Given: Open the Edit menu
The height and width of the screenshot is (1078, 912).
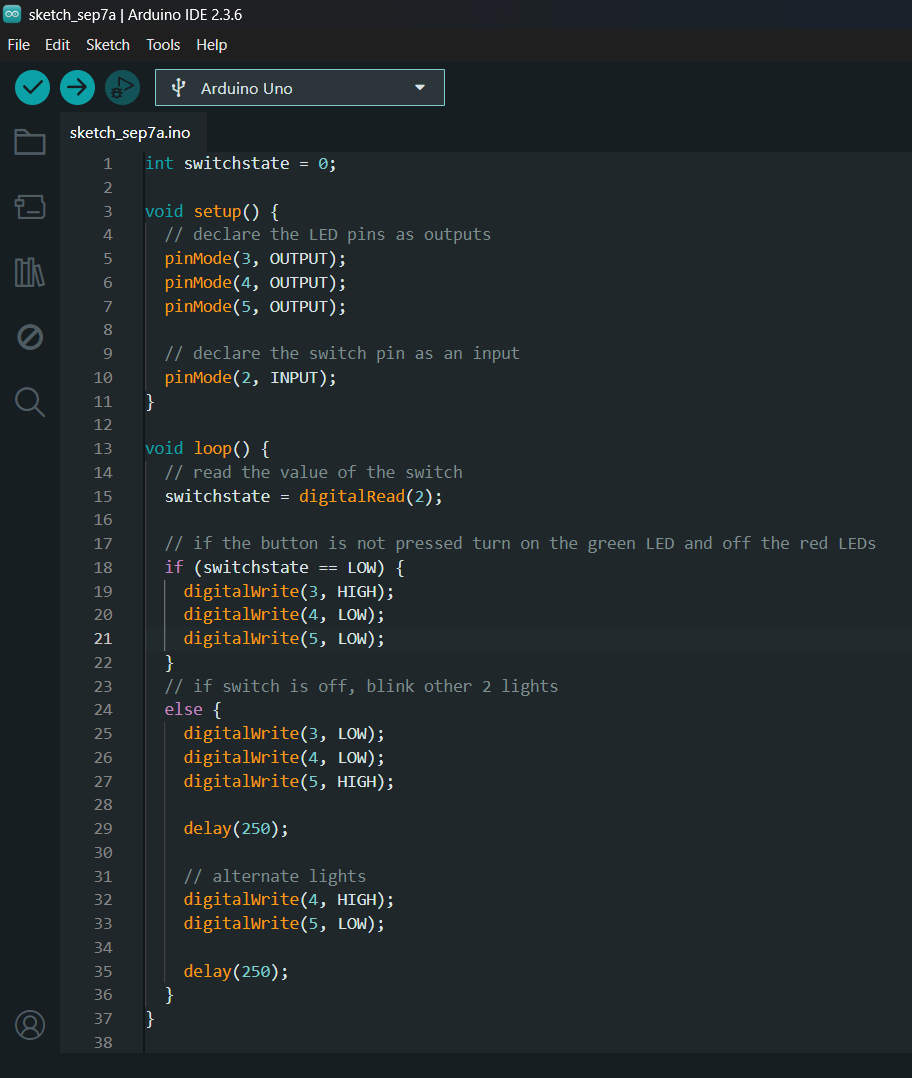Looking at the screenshot, I should [57, 45].
